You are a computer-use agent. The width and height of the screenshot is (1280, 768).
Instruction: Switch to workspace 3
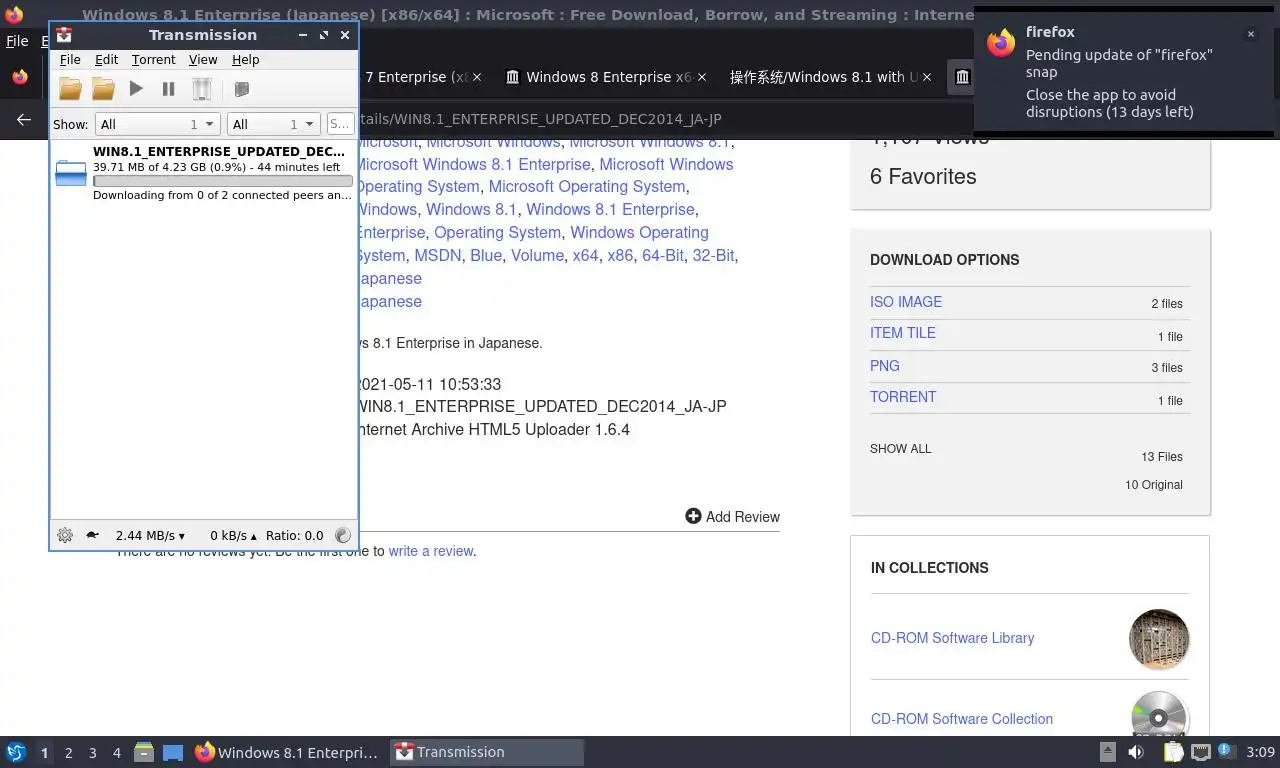(x=92, y=753)
